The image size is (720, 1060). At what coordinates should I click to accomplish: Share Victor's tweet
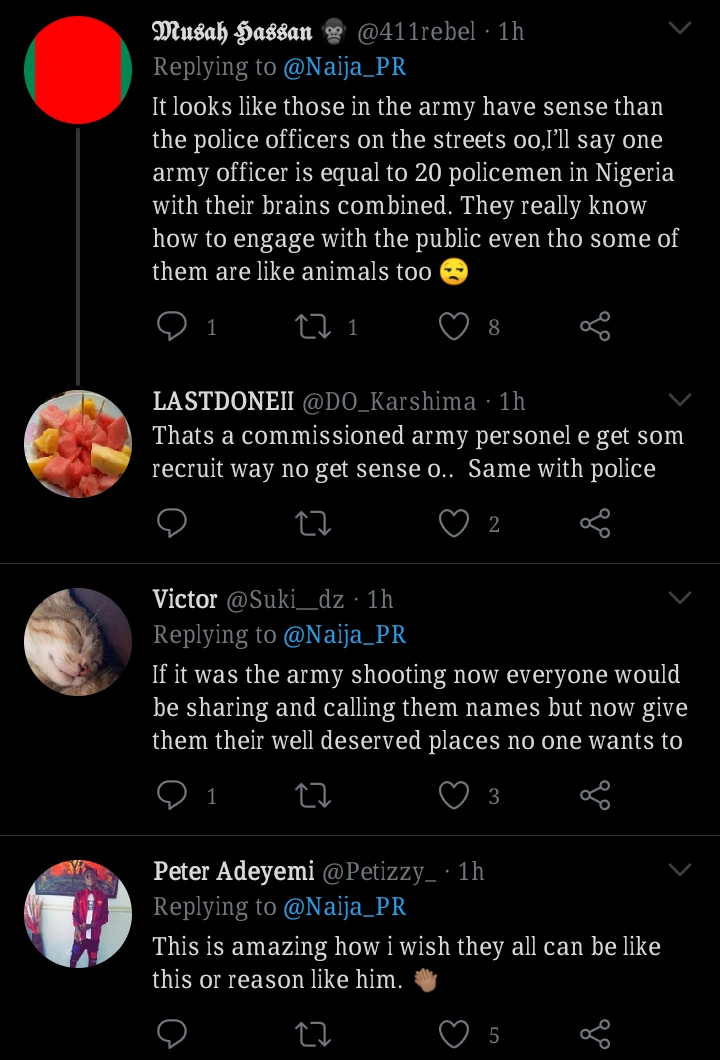(x=595, y=796)
